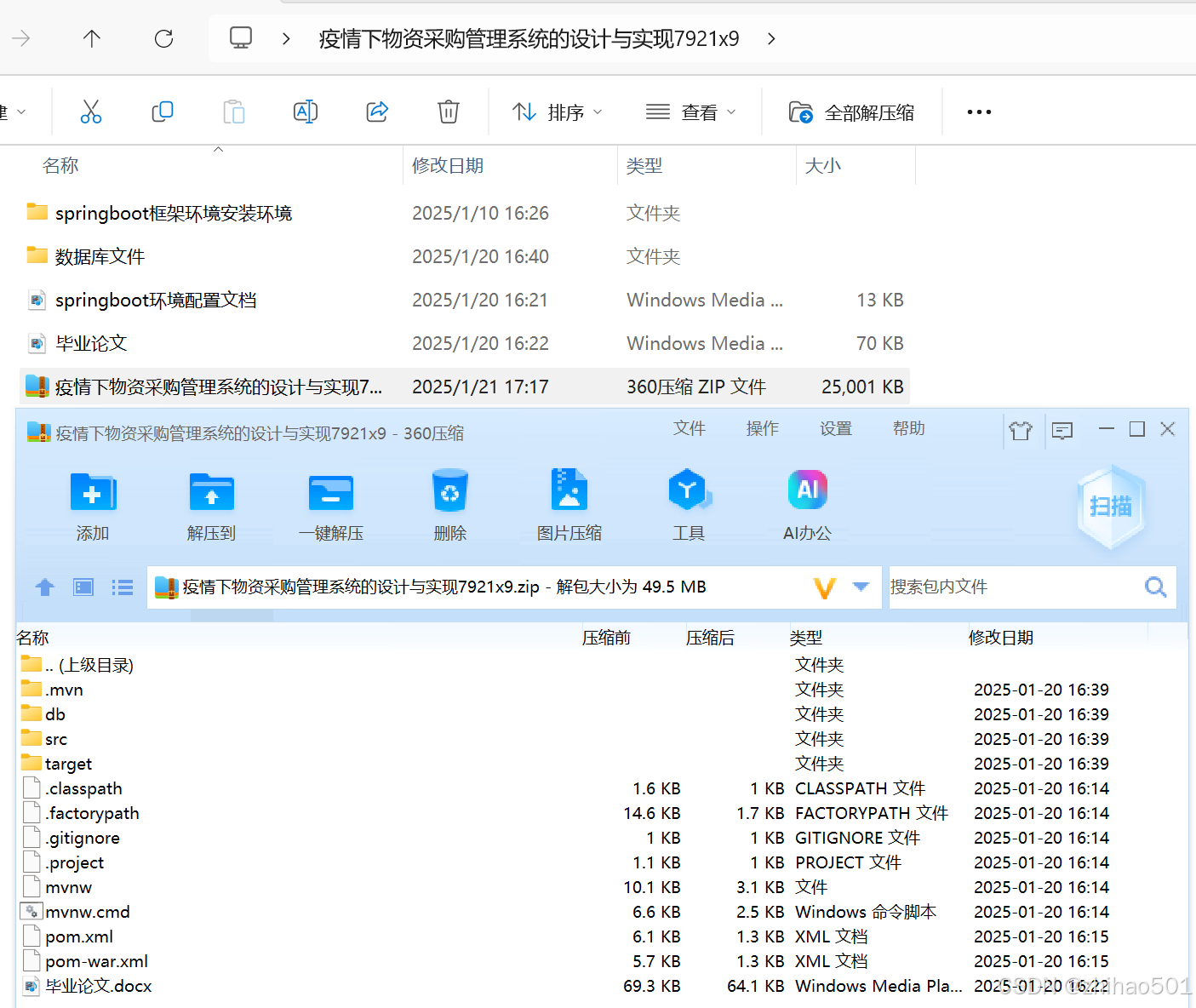Sort by 类型 column in Explorer
Viewport: 1196px width, 1008px height.
[x=644, y=165]
